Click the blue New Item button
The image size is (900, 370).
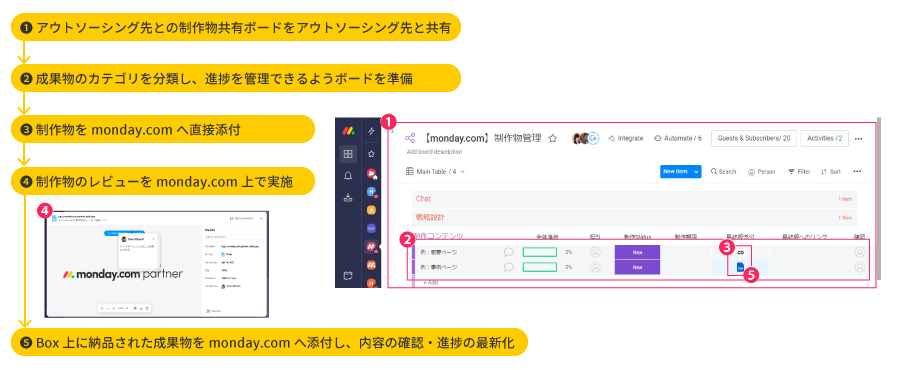676,172
